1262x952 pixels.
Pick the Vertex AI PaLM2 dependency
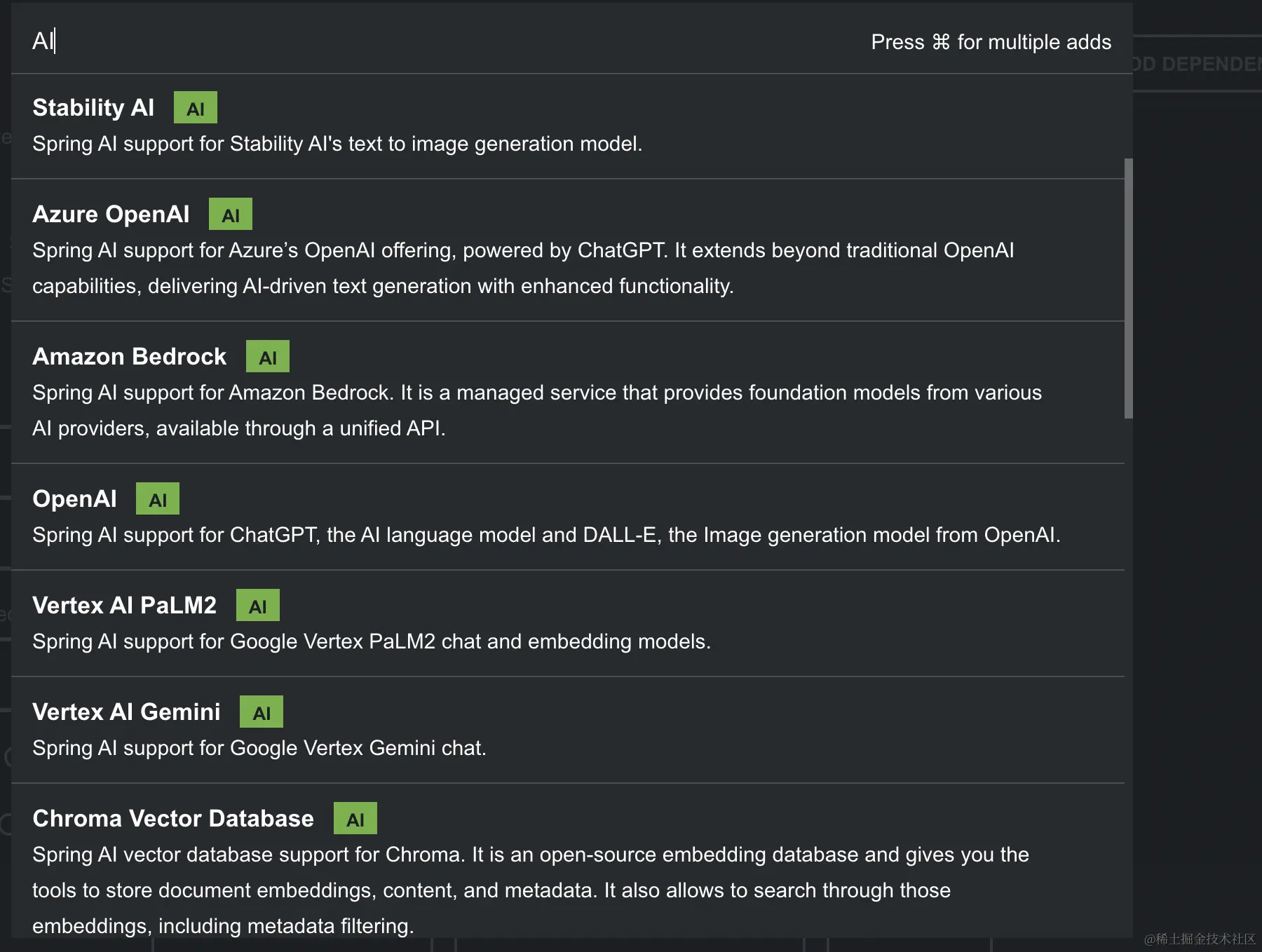coord(568,623)
